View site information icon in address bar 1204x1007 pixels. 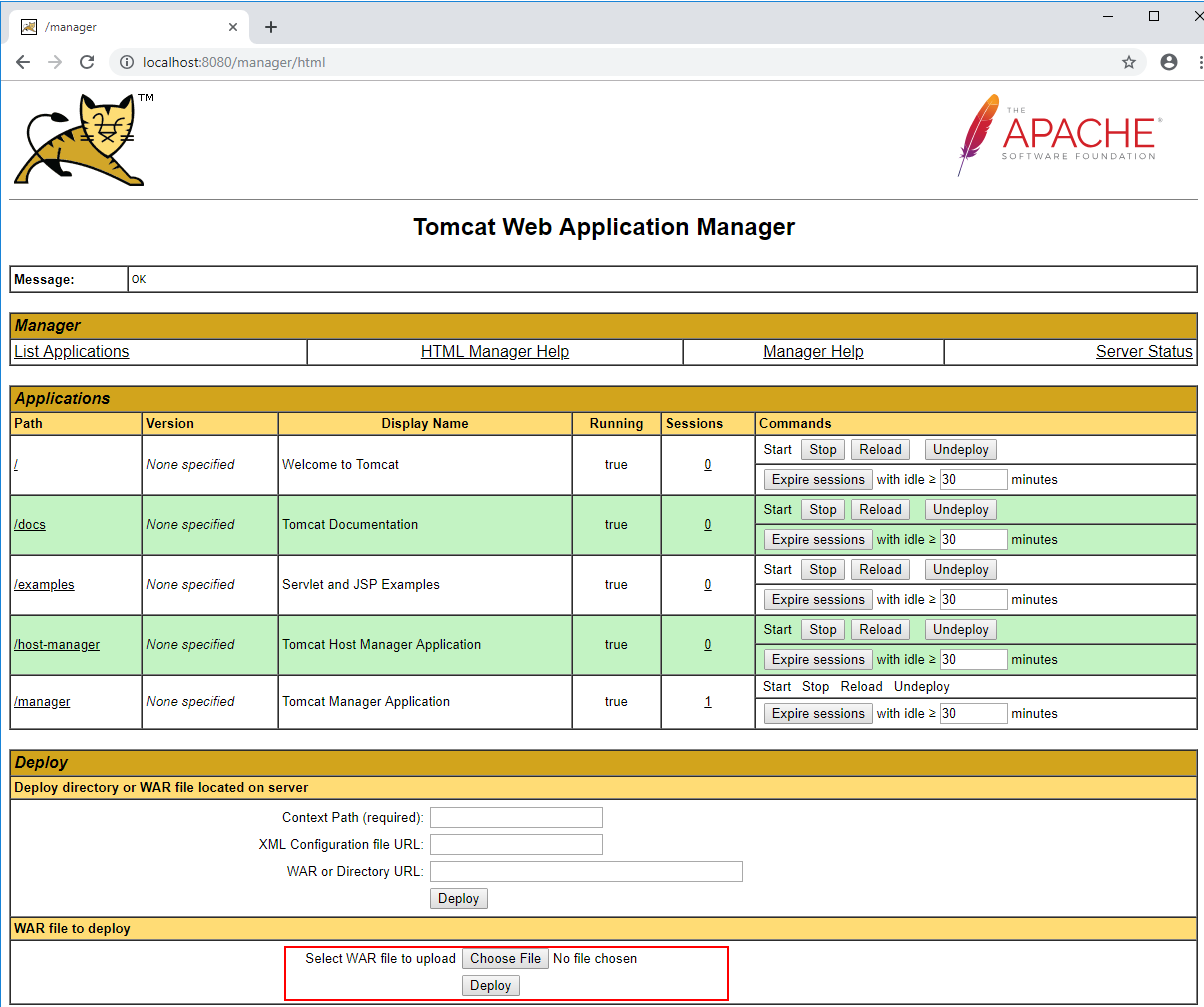(x=127, y=62)
